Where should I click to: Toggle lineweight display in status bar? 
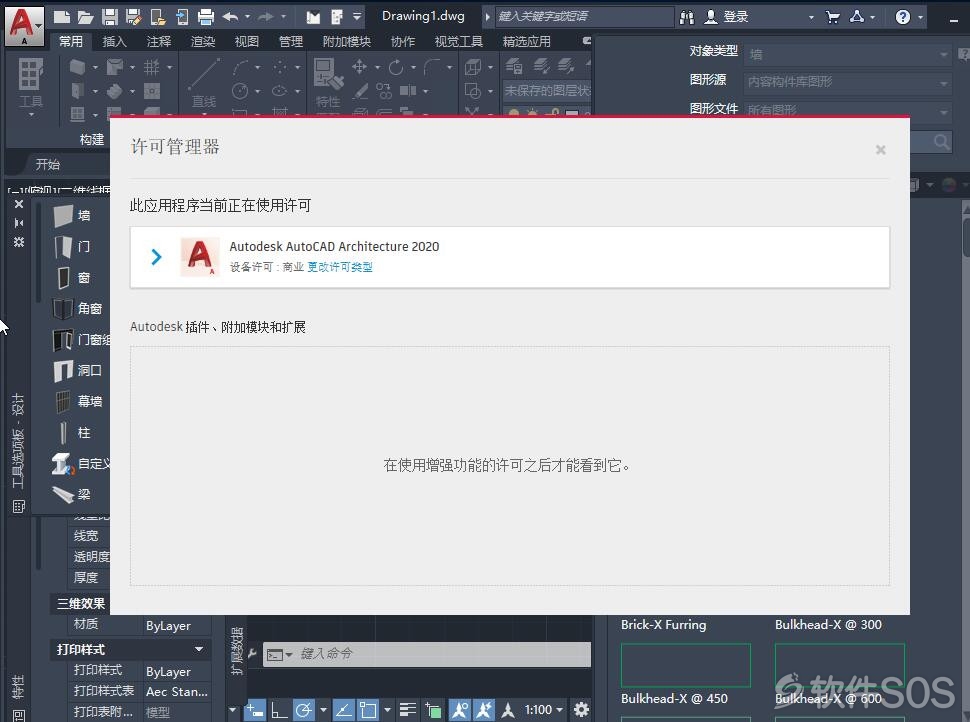[408, 710]
